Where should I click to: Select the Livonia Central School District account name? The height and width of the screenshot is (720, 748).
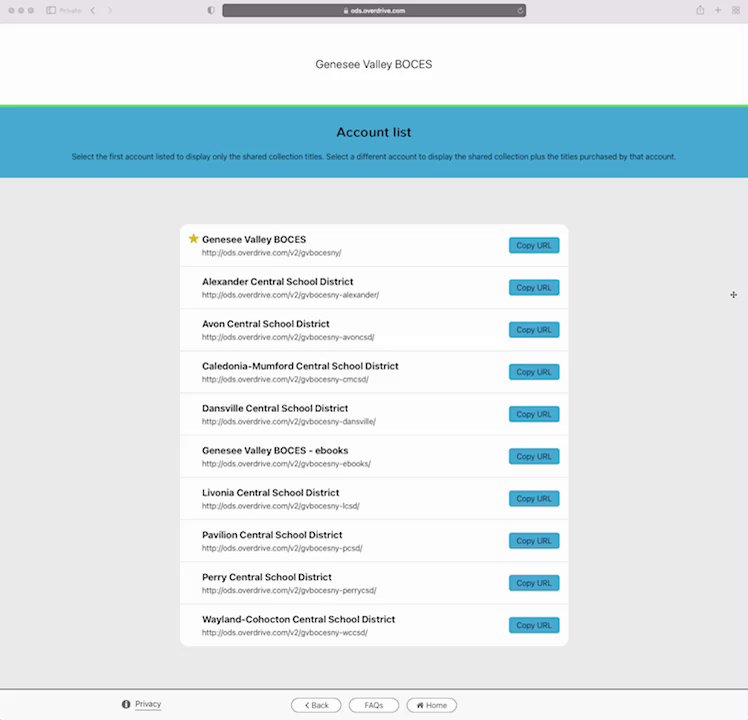pos(270,493)
